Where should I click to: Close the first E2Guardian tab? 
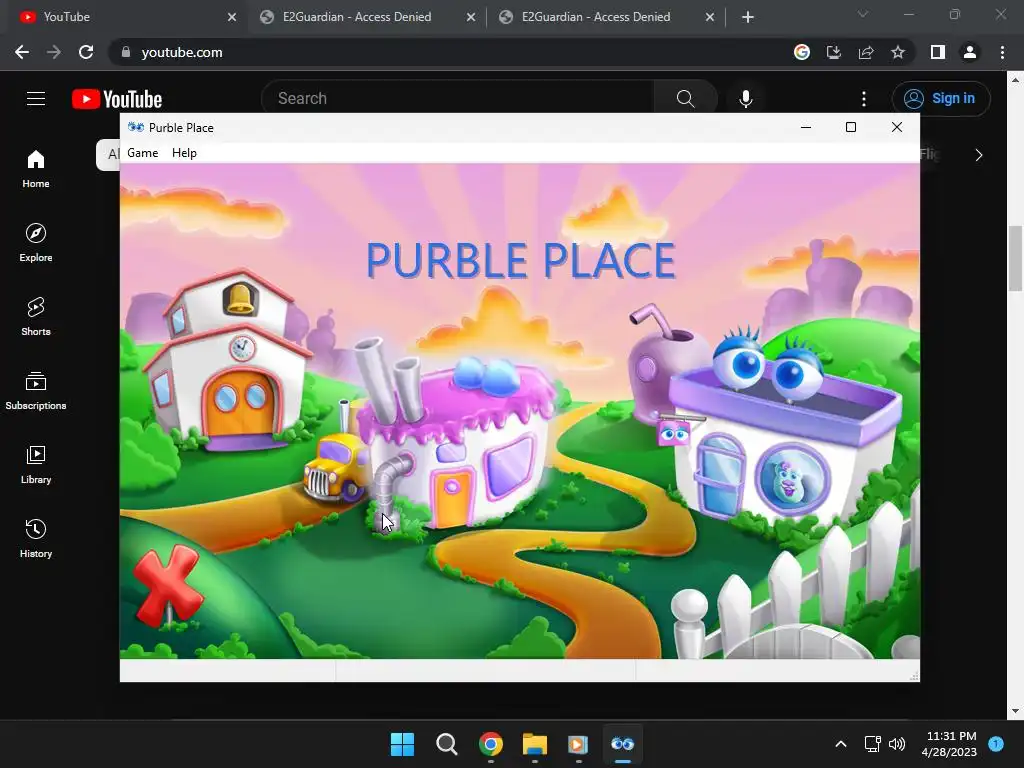471,17
